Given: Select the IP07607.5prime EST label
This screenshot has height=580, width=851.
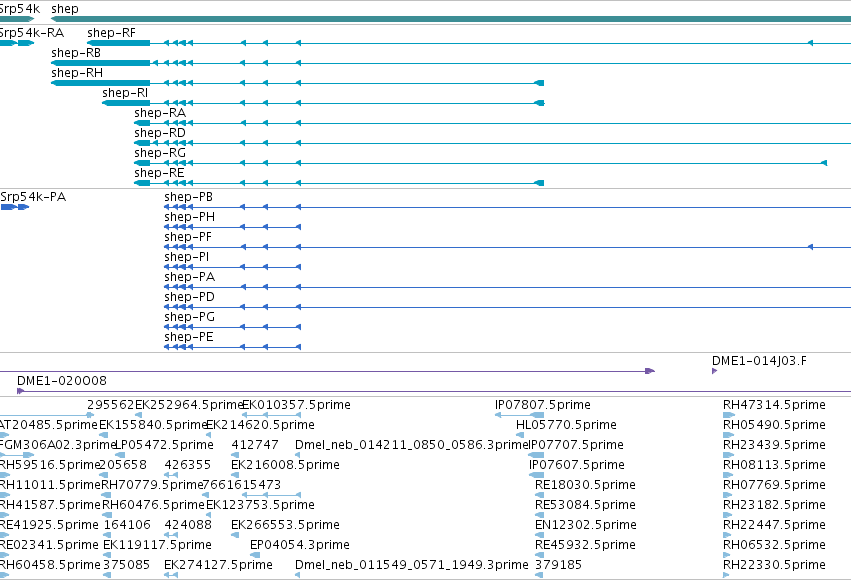Looking at the screenshot, I should (576, 465).
